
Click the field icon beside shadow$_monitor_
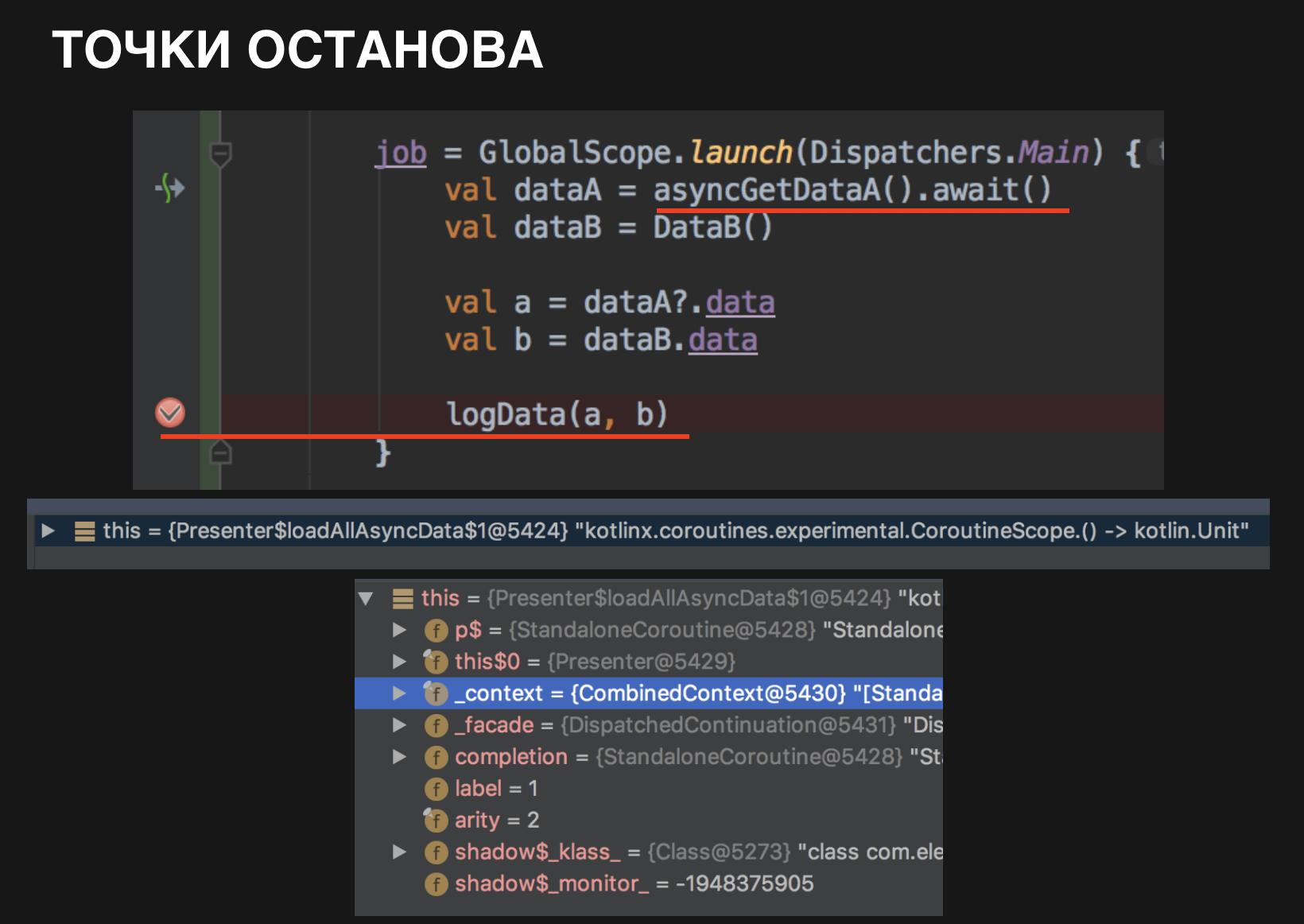[x=436, y=884]
